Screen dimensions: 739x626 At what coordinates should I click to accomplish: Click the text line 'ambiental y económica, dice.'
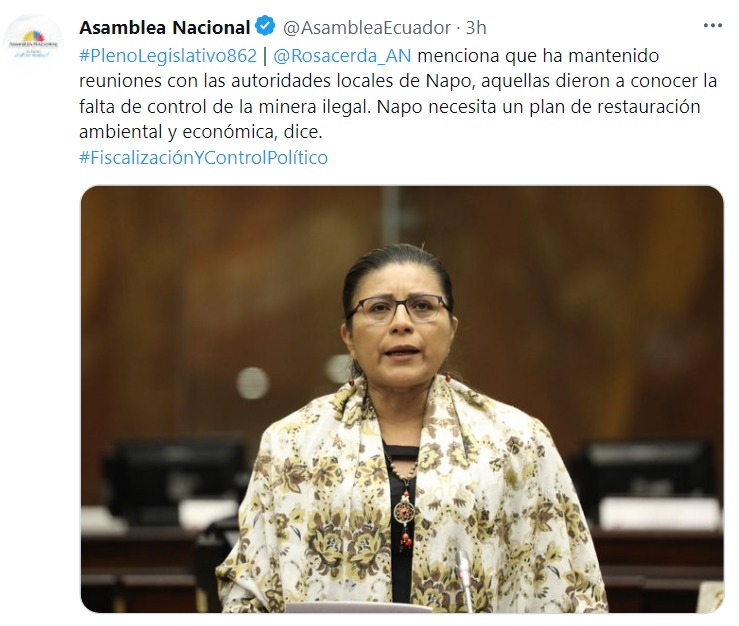pos(201,132)
